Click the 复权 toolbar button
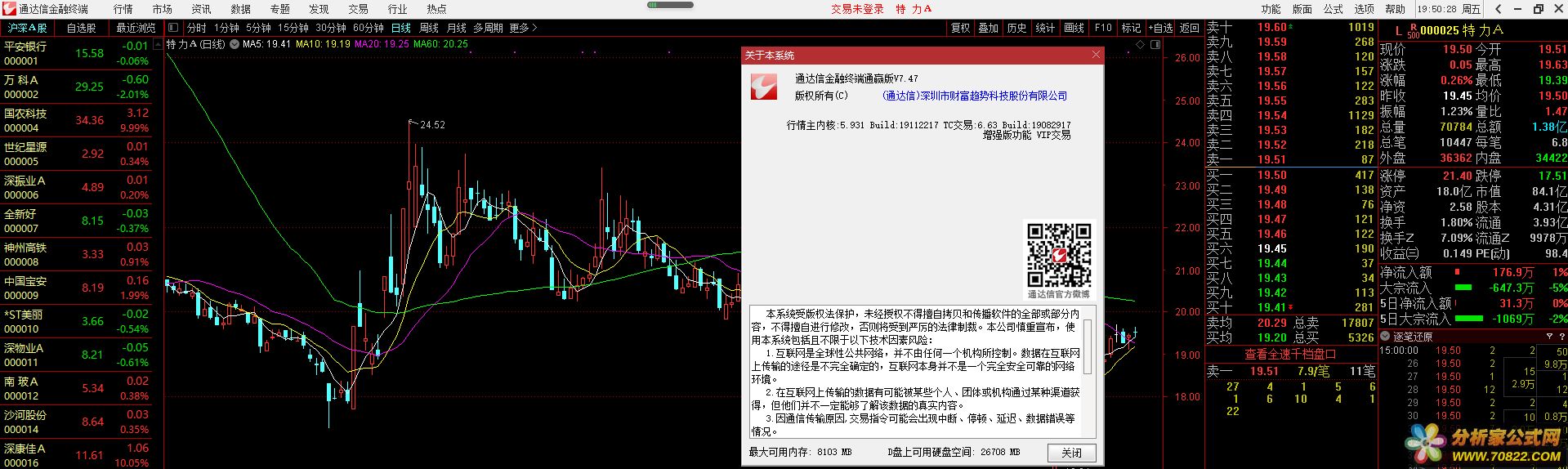Image resolution: width=1568 pixels, height=469 pixels. pyautogui.click(x=960, y=28)
